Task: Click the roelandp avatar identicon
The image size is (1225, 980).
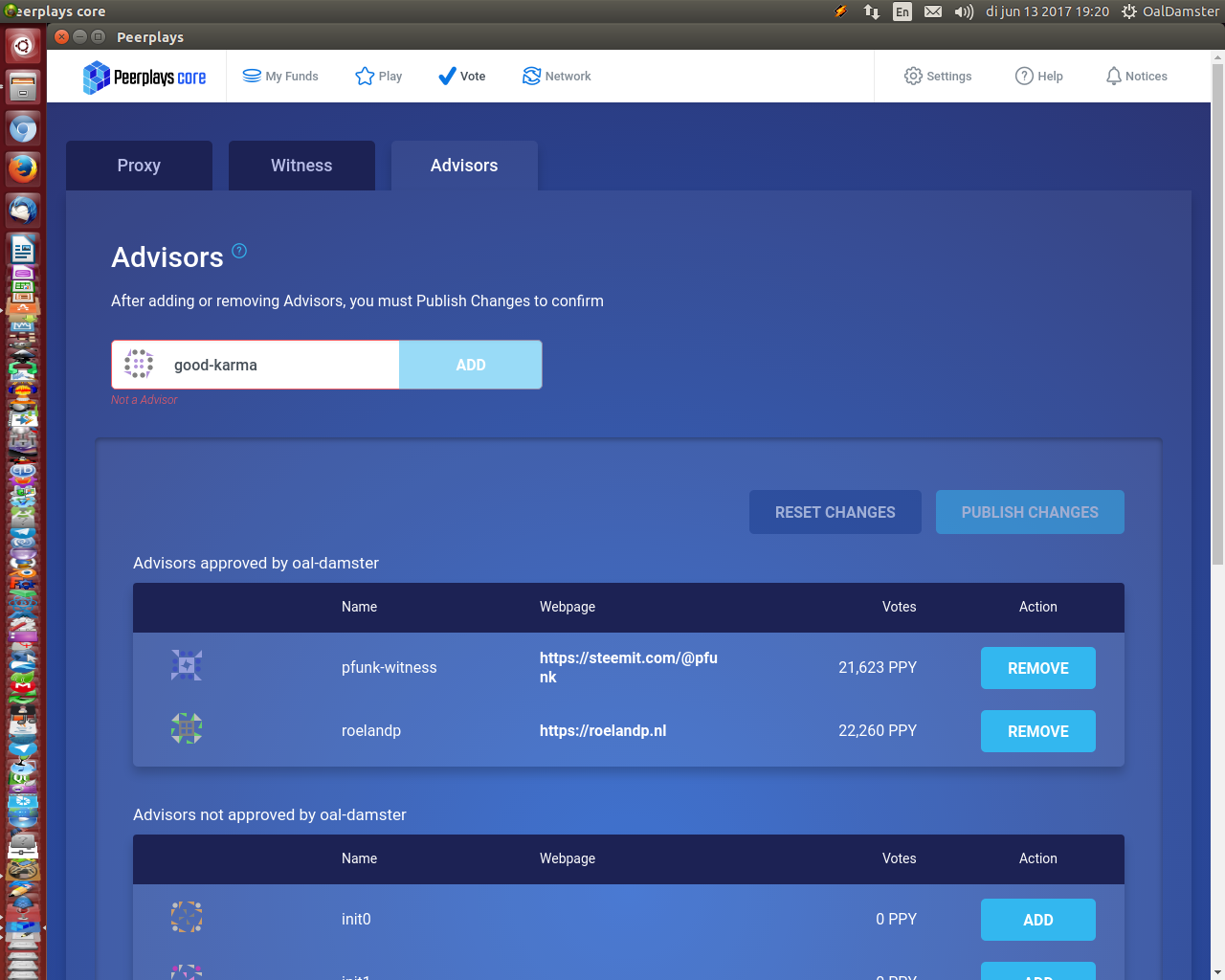Action: [x=187, y=728]
